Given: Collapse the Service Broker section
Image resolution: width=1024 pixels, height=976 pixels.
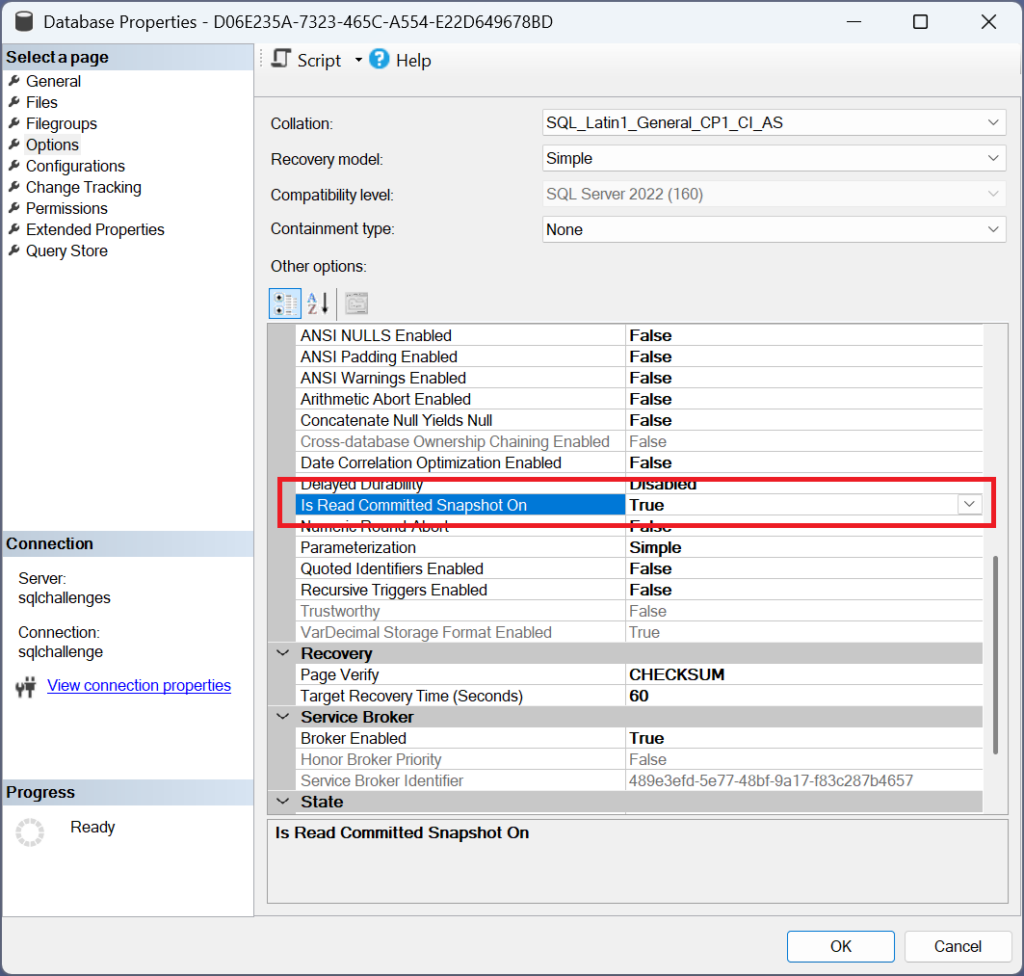Looking at the screenshot, I should [x=281, y=717].
